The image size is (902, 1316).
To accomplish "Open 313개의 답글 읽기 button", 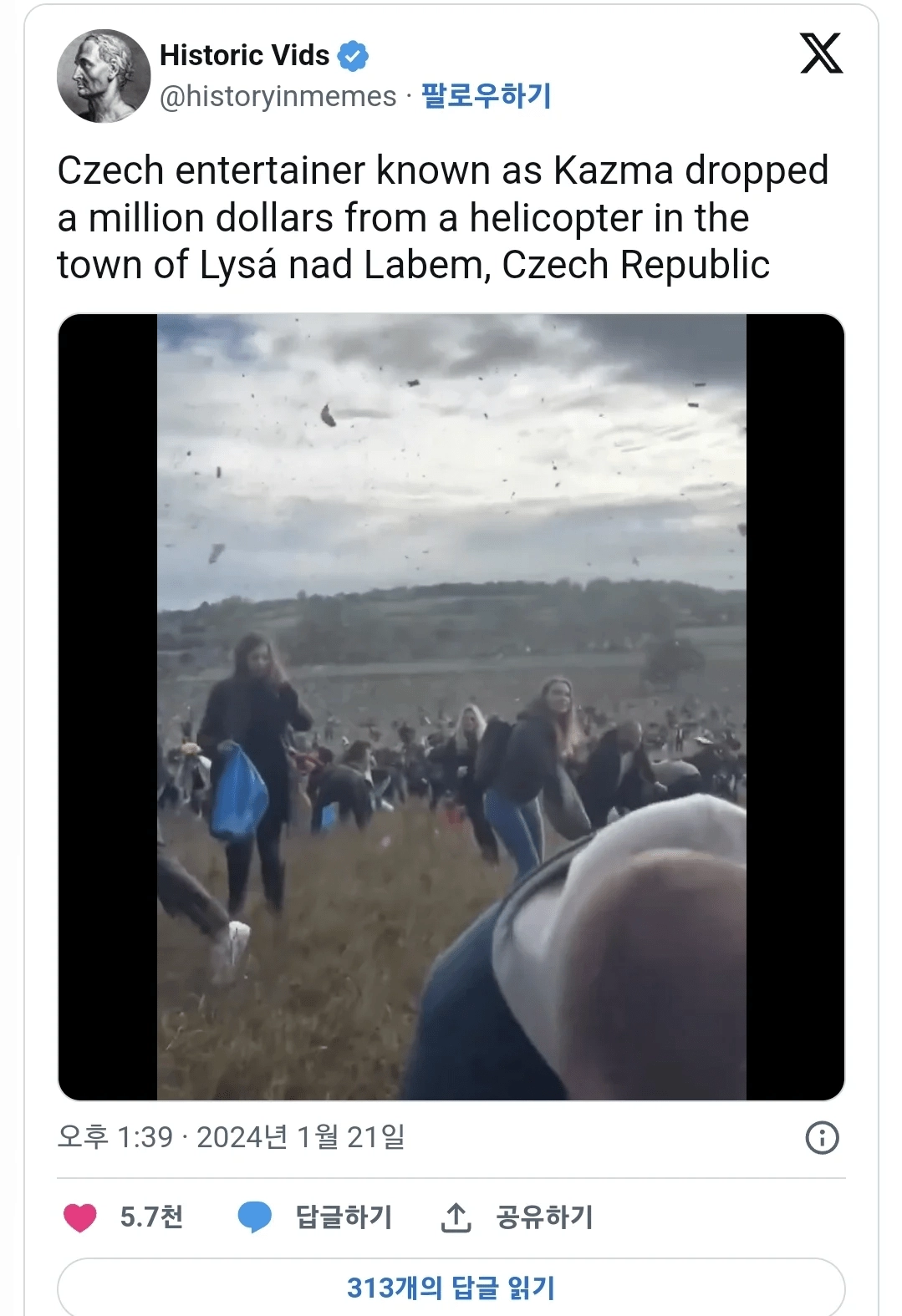I will 451,1287.
